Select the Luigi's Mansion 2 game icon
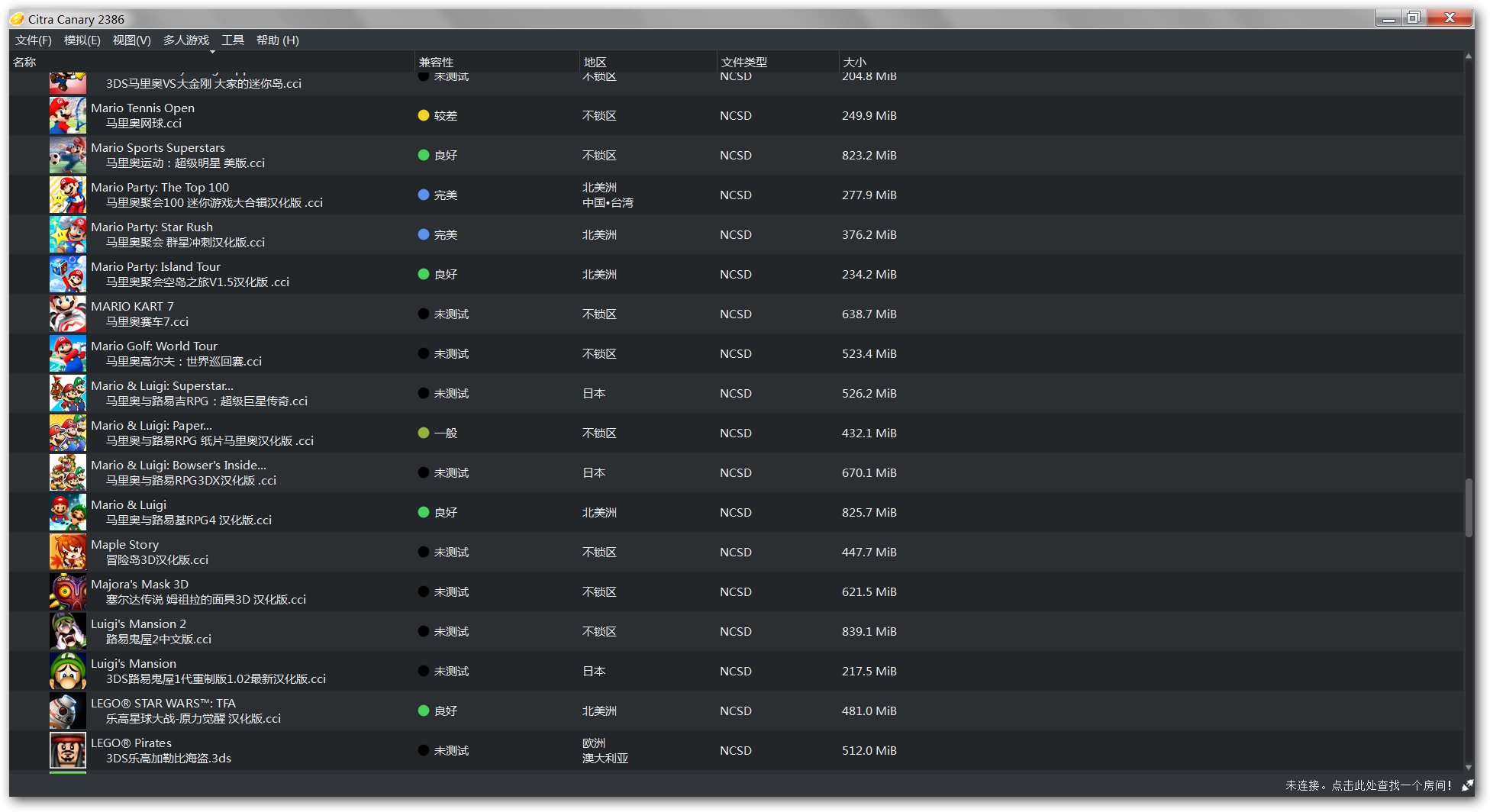This screenshot has width=1490, height=812. (68, 631)
